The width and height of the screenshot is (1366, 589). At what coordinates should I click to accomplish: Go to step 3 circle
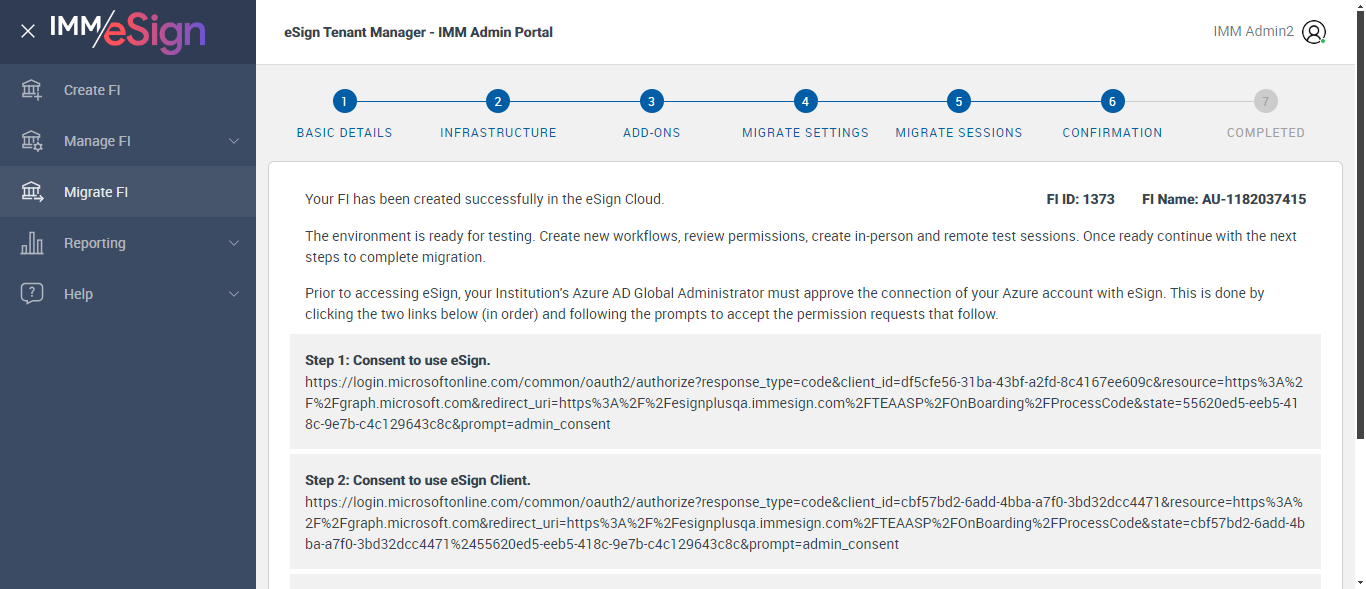[652, 101]
